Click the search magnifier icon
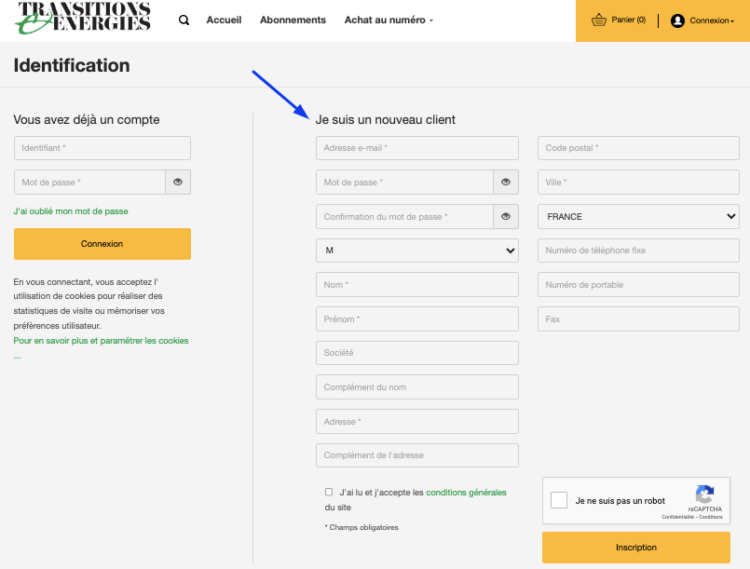The width and height of the screenshot is (750, 569). (184, 20)
